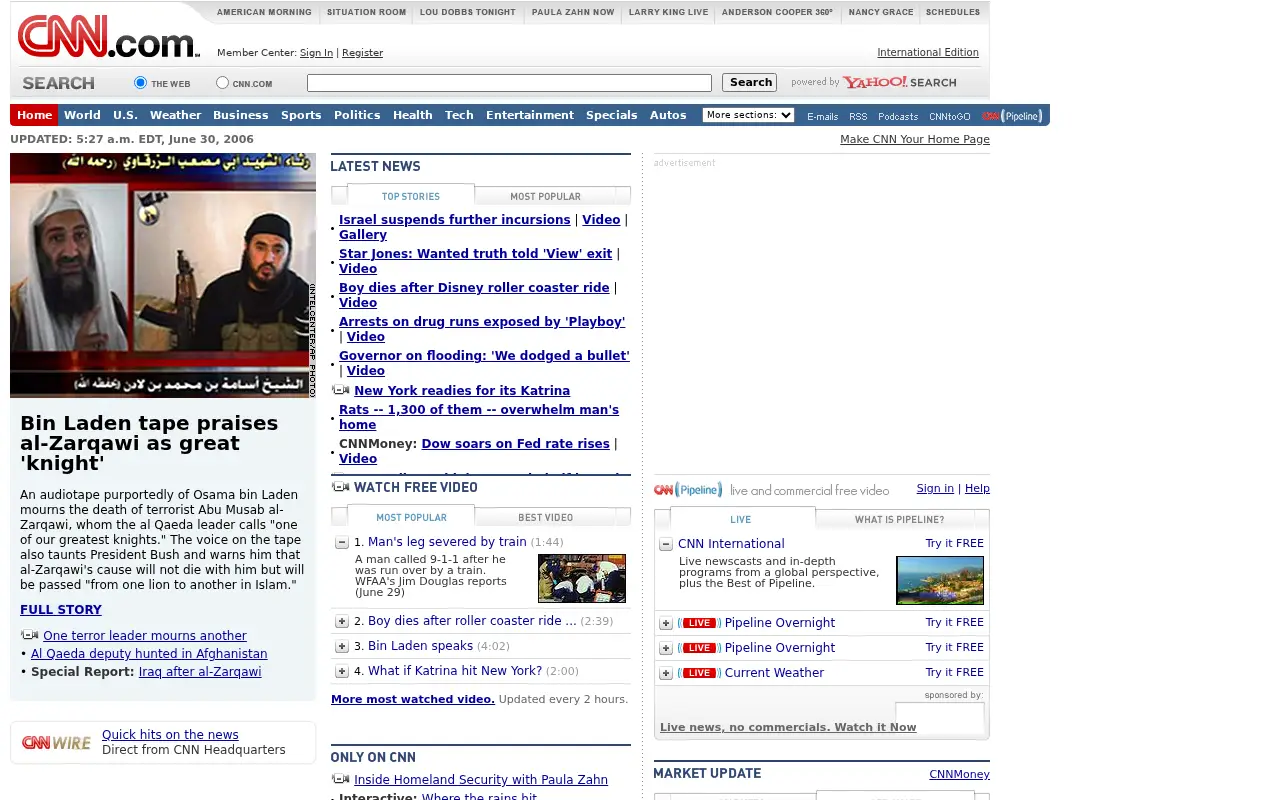The image size is (1280, 800).
Task: Open the Podcasts link in navigation bar
Action: [x=898, y=116]
